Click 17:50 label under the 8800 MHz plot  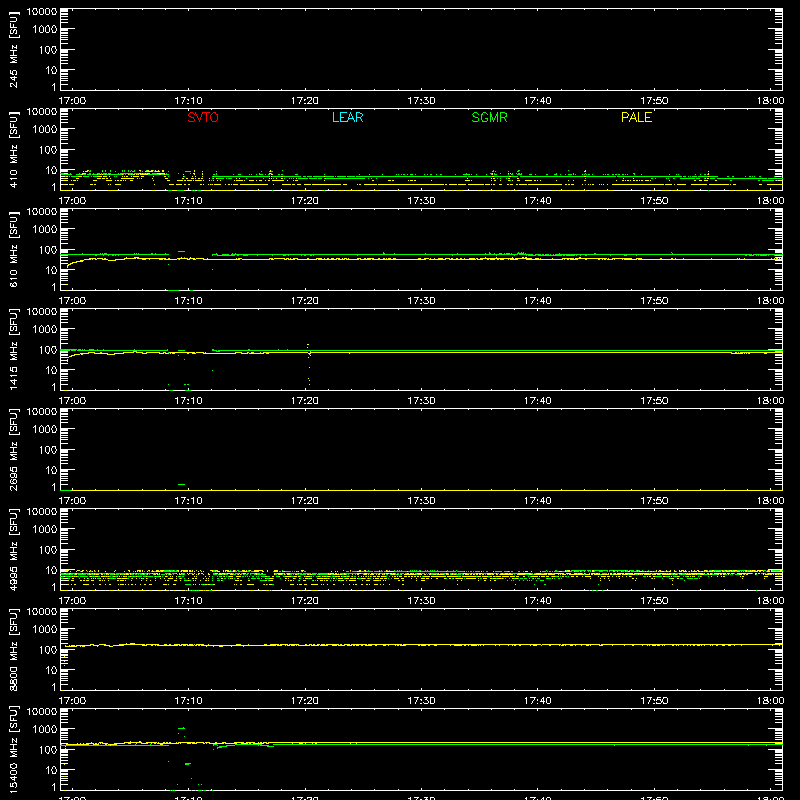654,701
